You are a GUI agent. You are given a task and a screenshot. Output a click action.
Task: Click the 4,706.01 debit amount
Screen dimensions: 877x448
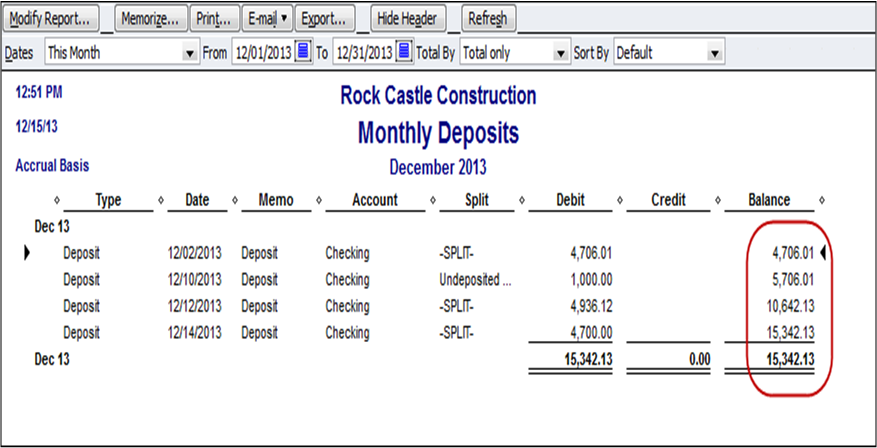(x=589, y=253)
